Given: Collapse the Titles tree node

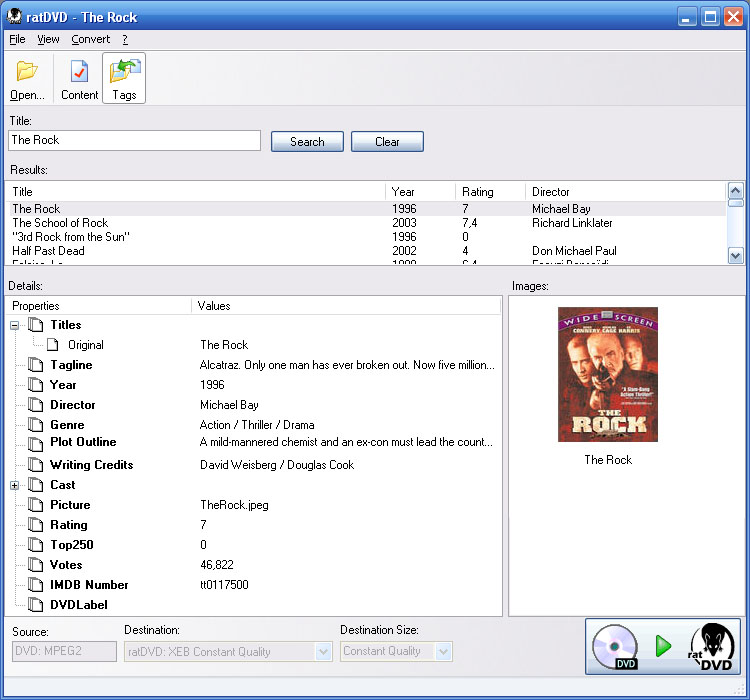Looking at the screenshot, I should tap(15, 325).
